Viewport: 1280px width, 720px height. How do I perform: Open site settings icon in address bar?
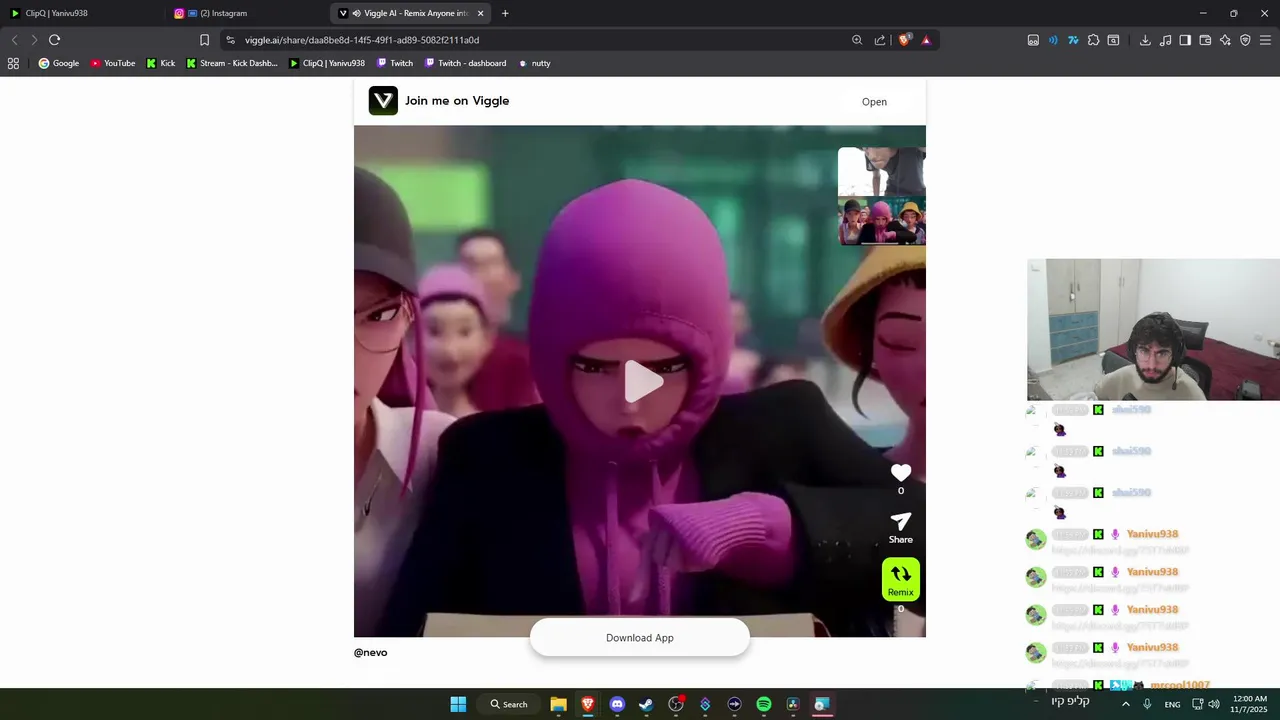pos(231,40)
